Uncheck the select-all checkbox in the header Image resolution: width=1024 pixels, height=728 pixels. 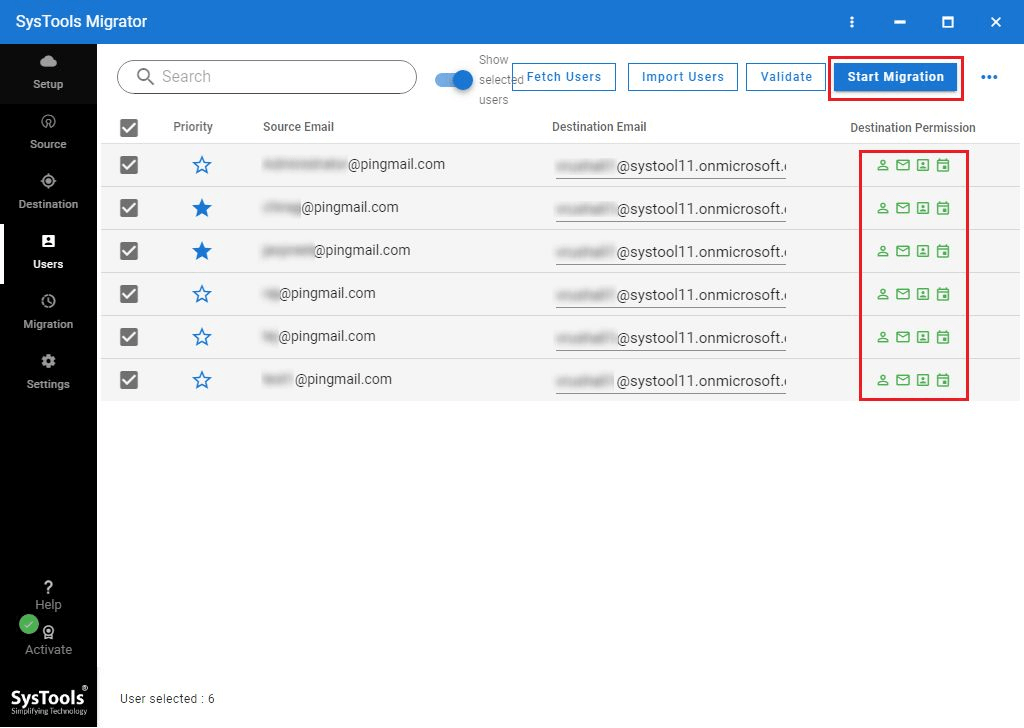tap(128, 126)
